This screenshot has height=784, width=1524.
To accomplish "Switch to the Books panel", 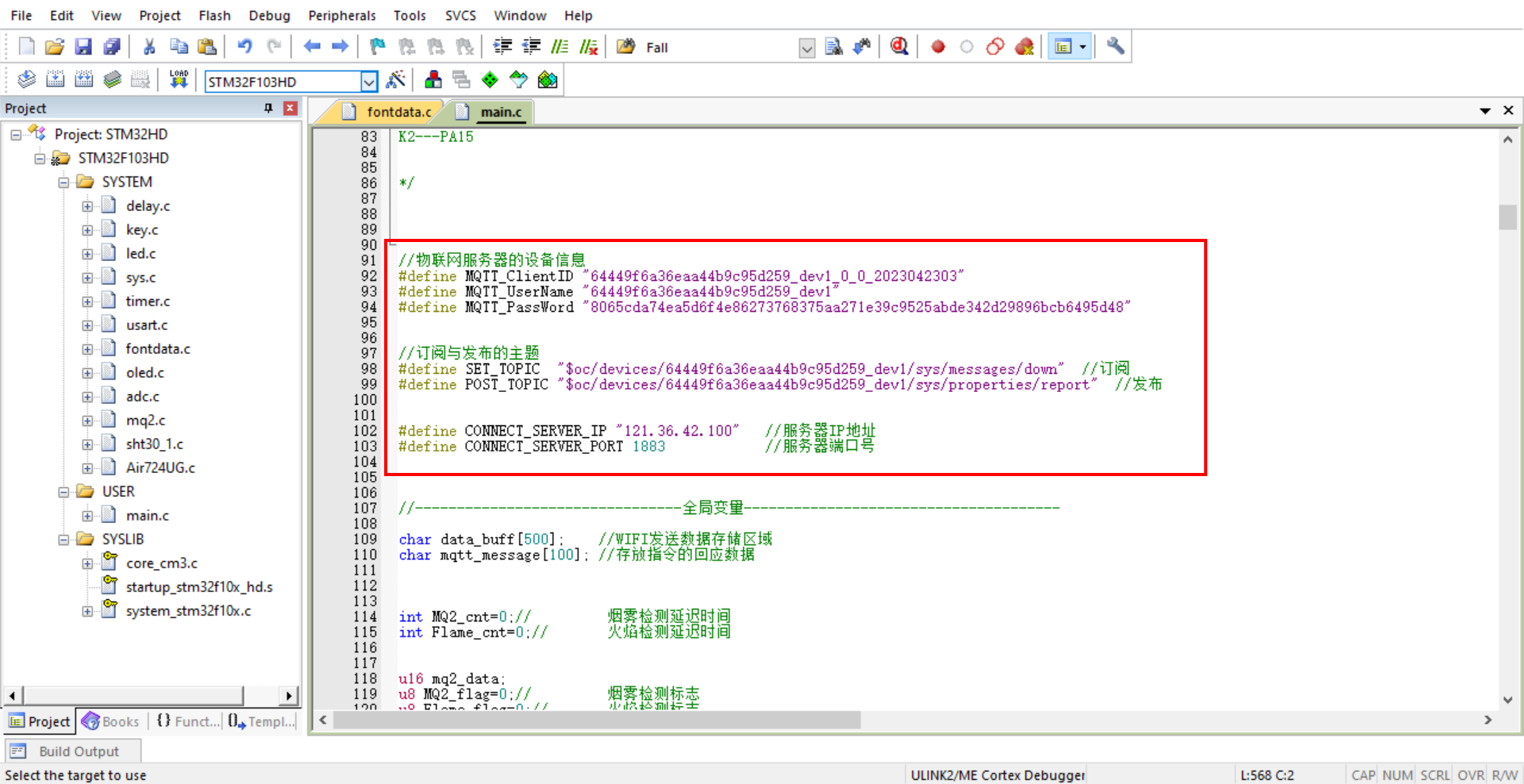I will [x=110, y=721].
